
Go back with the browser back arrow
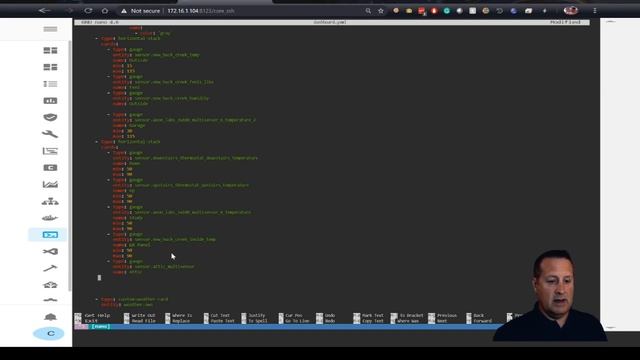click(x=44, y=11)
